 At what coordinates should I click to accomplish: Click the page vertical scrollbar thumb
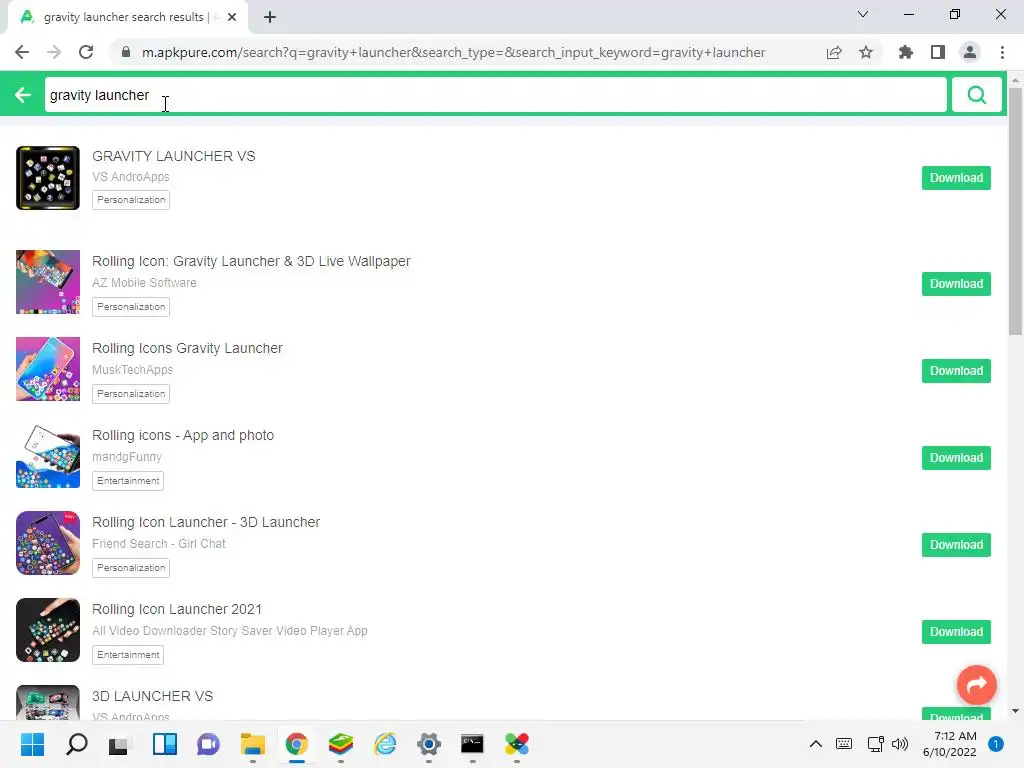tap(1015, 210)
